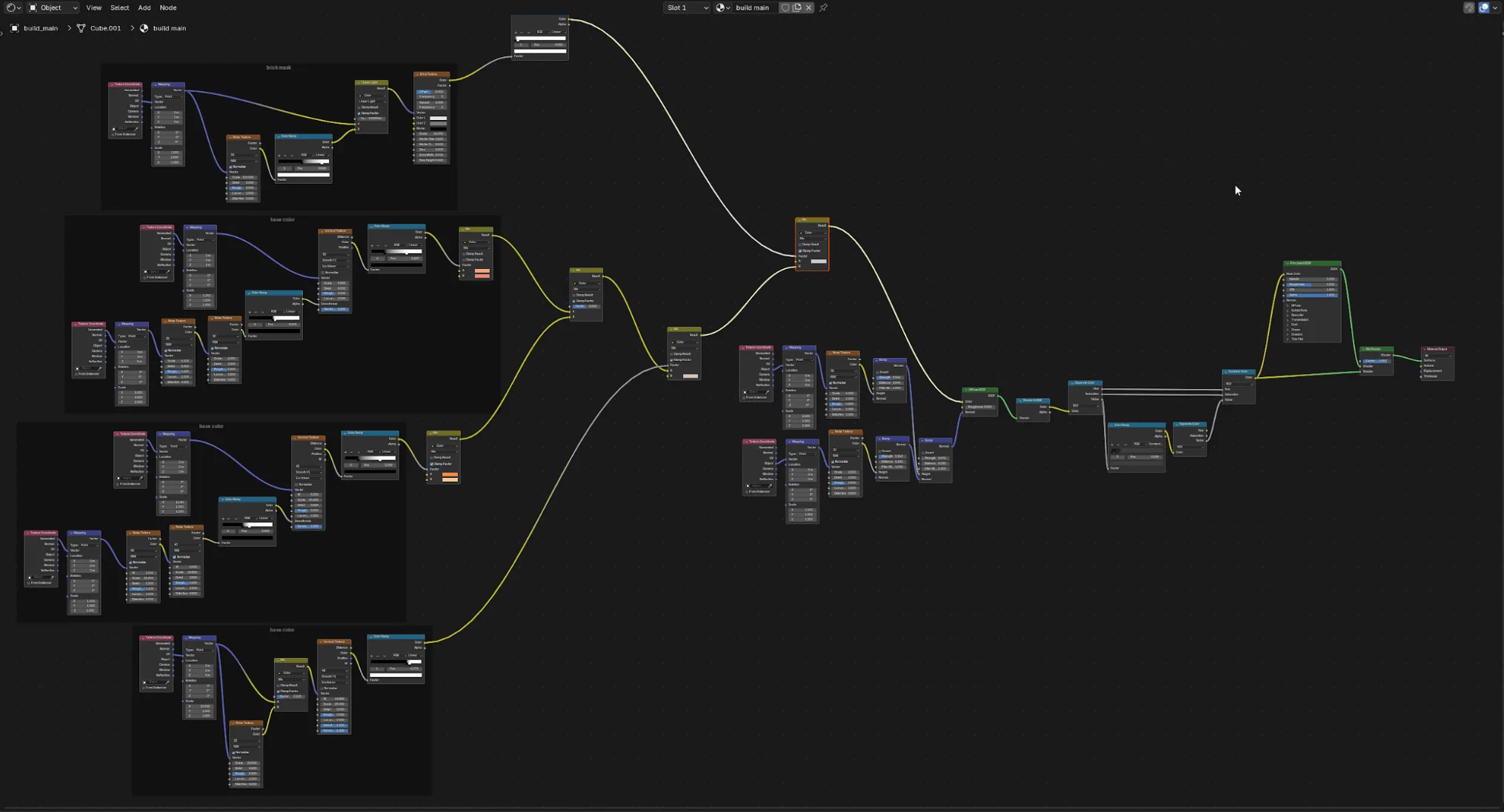Viewport: 1504px width, 812px height.
Task: Expand the overlays options dropdown arrow
Action: [x=1495, y=7]
